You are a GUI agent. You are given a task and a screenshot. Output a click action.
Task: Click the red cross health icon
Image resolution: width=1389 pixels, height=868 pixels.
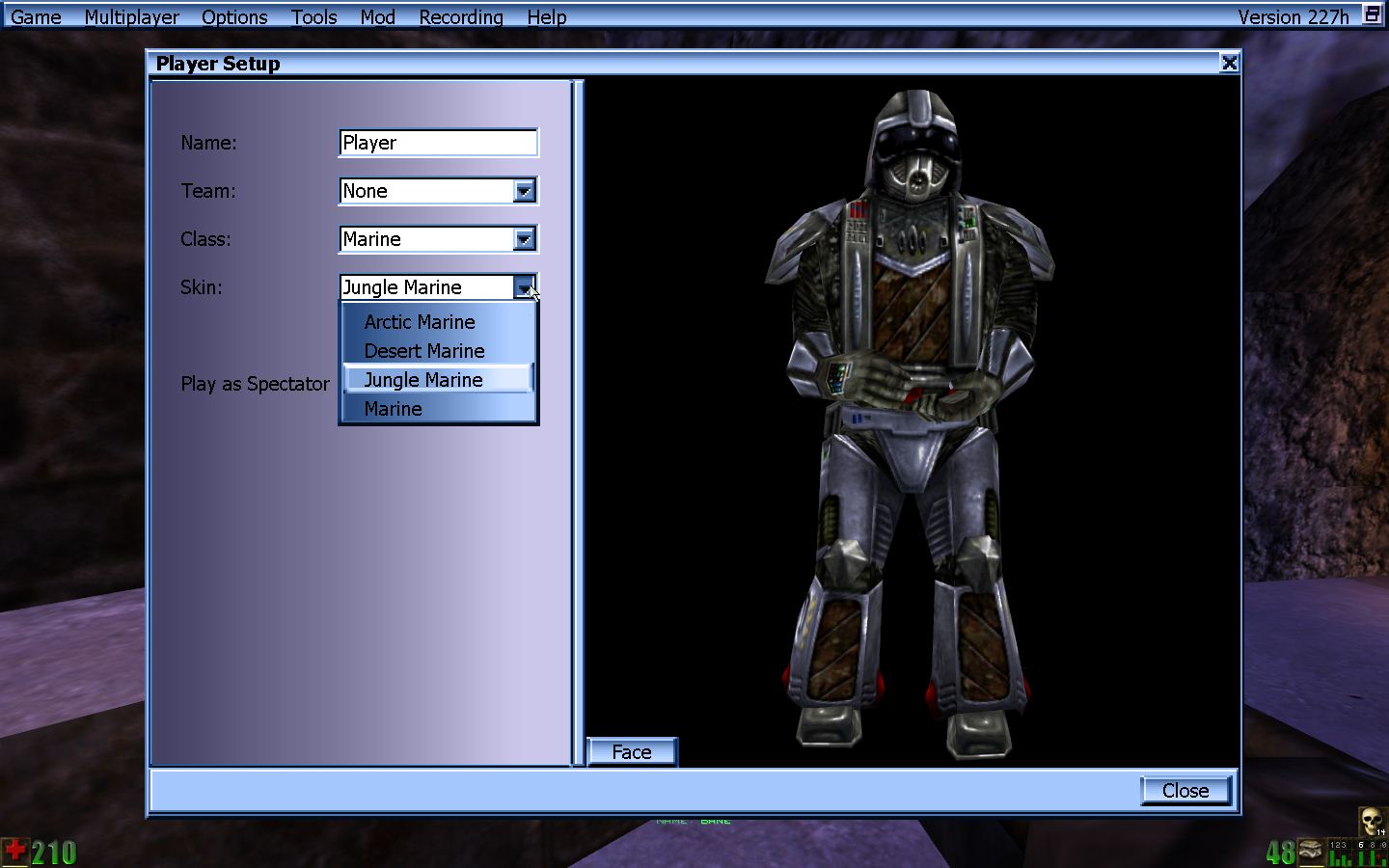14,852
